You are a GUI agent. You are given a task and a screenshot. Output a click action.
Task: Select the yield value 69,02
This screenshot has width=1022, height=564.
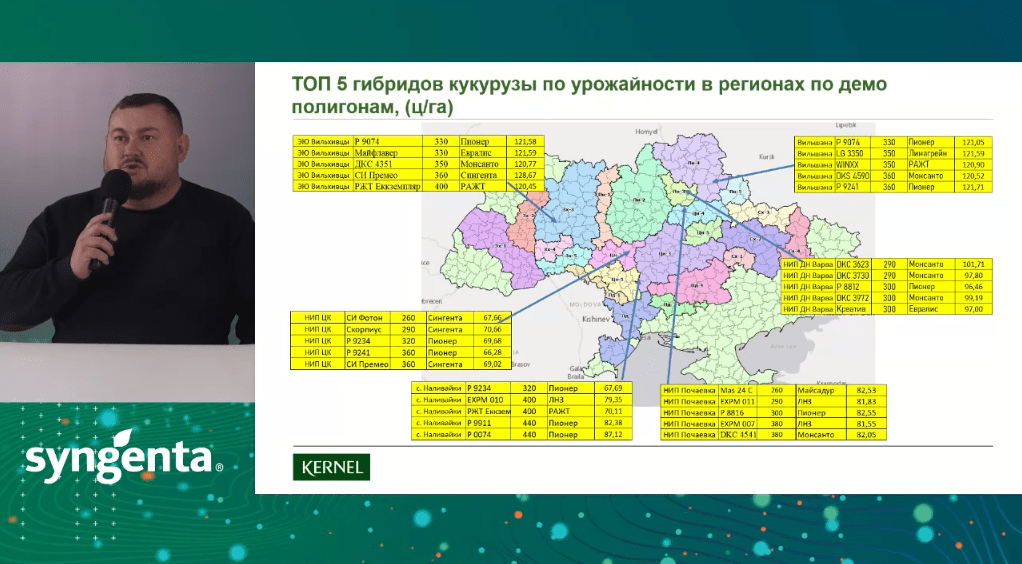click(492, 364)
